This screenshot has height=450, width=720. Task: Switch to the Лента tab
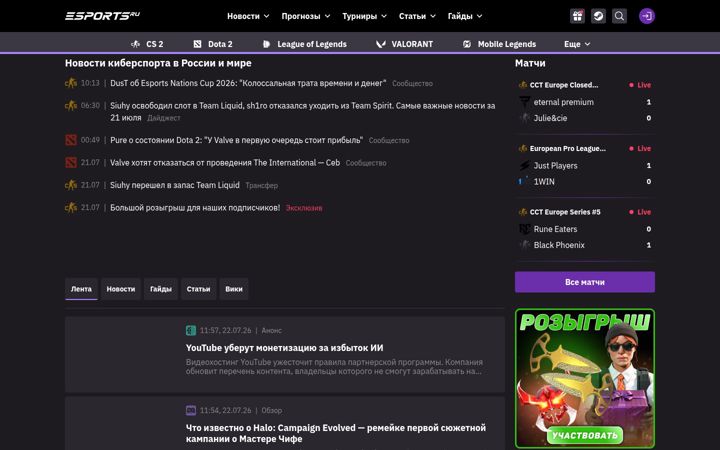point(81,289)
